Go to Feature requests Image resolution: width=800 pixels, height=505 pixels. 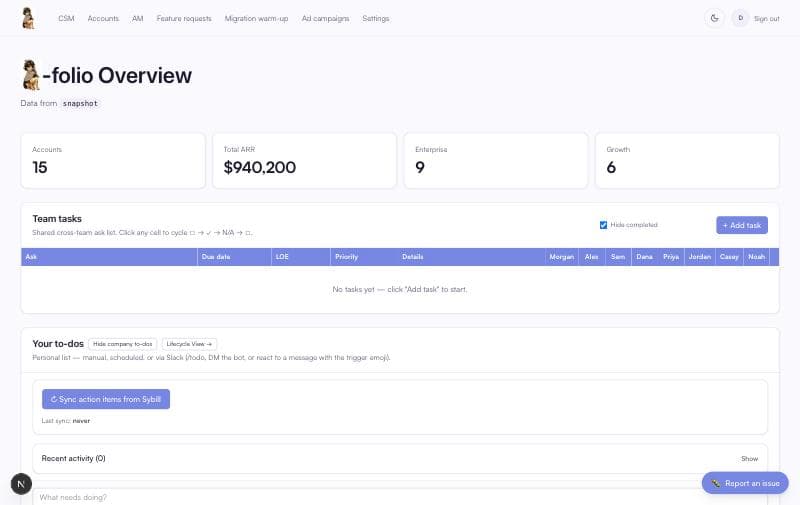coord(184,18)
